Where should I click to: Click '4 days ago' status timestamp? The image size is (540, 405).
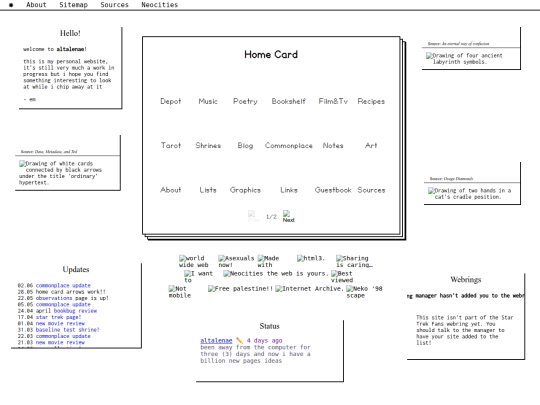(x=264, y=341)
